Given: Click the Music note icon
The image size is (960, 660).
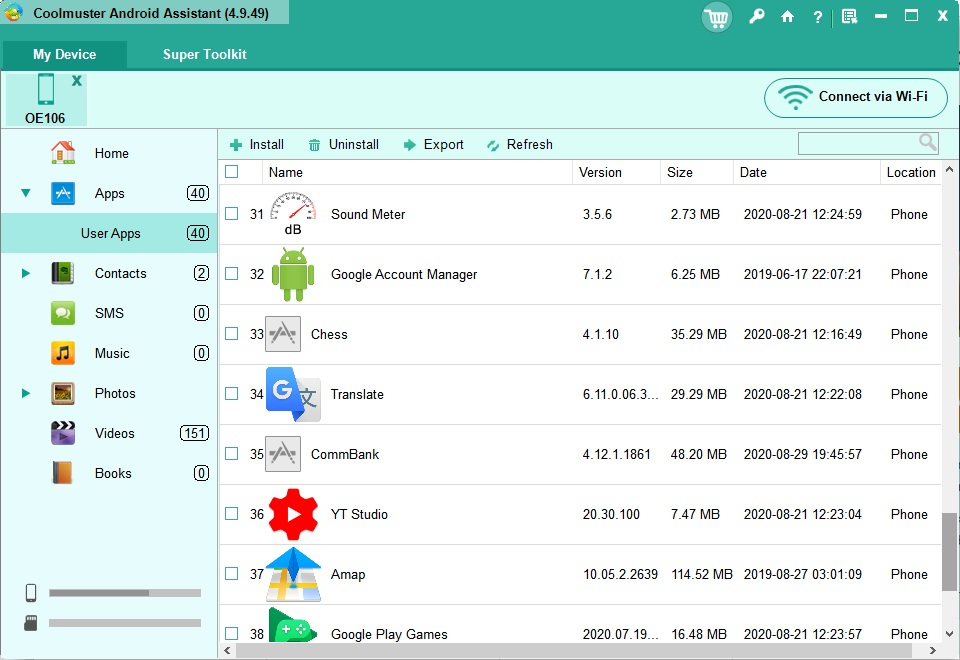Looking at the screenshot, I should coord(63,353).
